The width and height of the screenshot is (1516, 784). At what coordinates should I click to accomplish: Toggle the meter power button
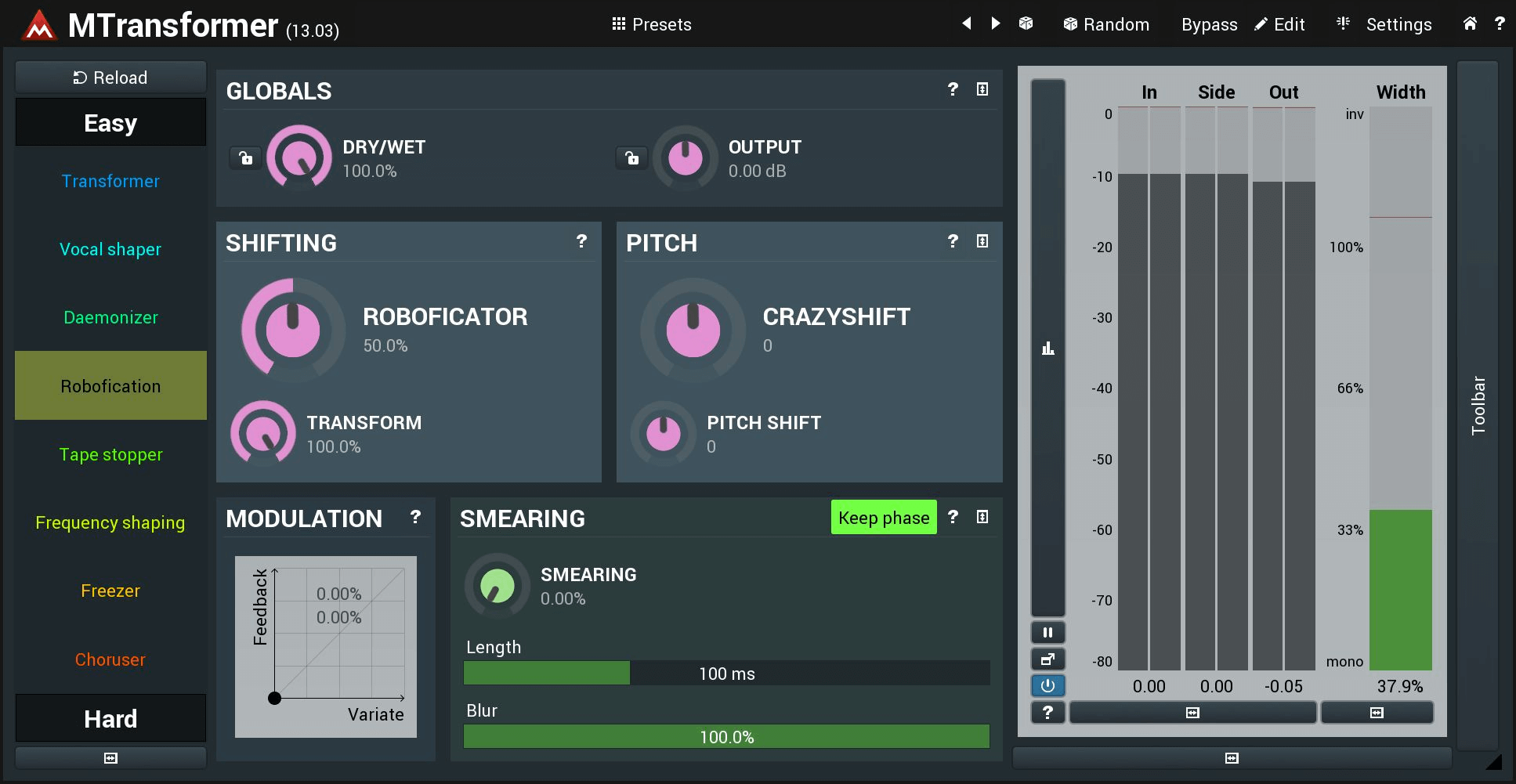(x=1047, y=686)
